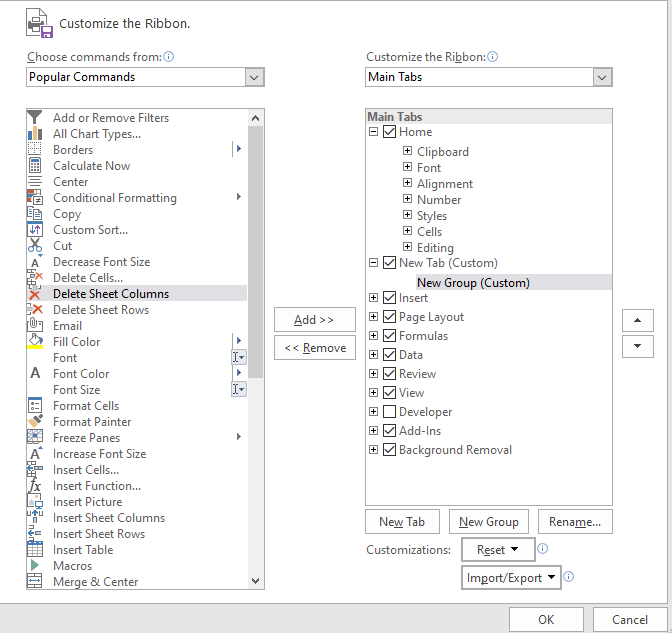Image resolution: width=672 pixels, height=633 pixels.
Task: Click the Insert Function fx icon
Action: click(x=35, y=486)
